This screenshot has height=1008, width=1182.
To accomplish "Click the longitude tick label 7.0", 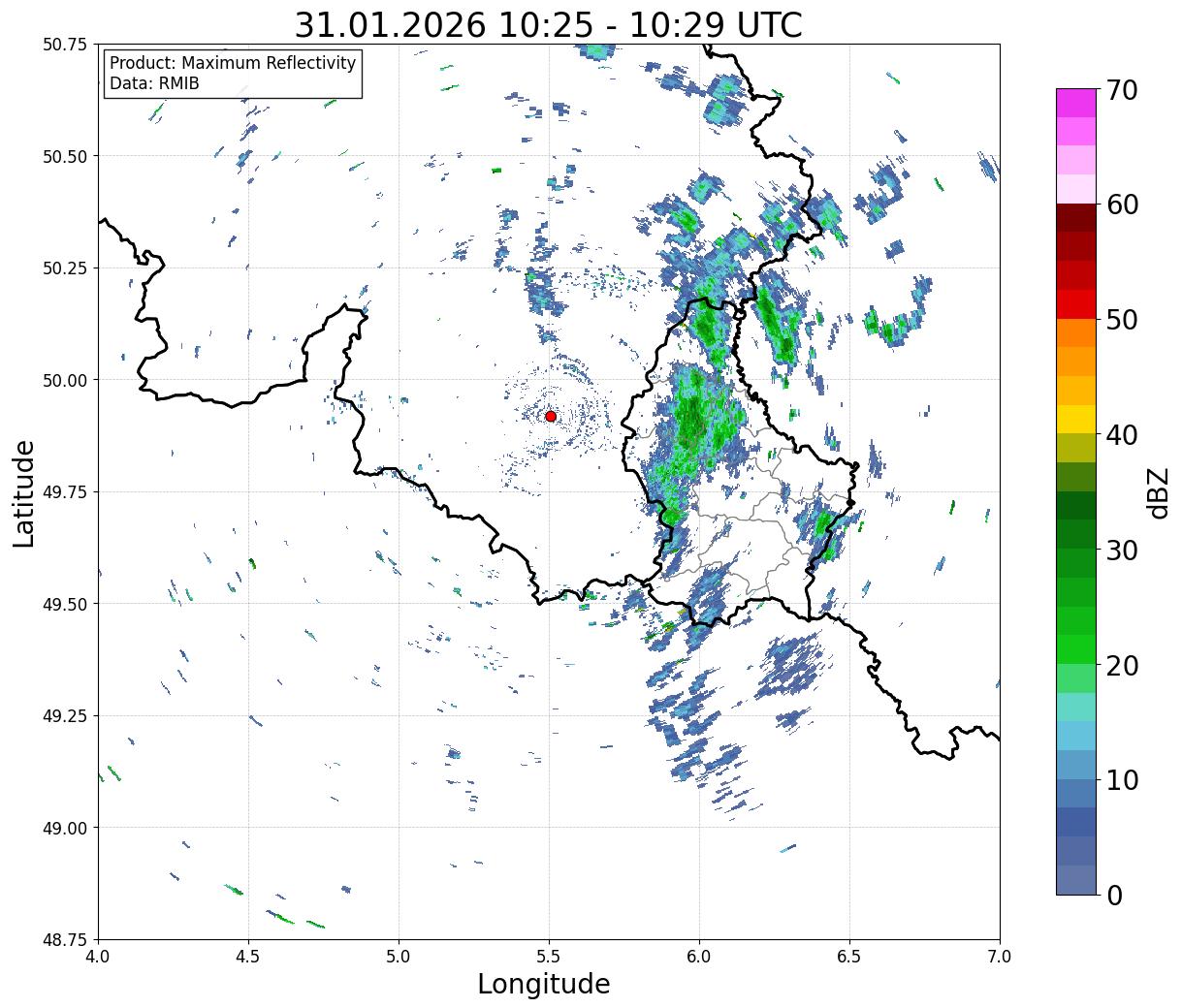I will 1000,957.
